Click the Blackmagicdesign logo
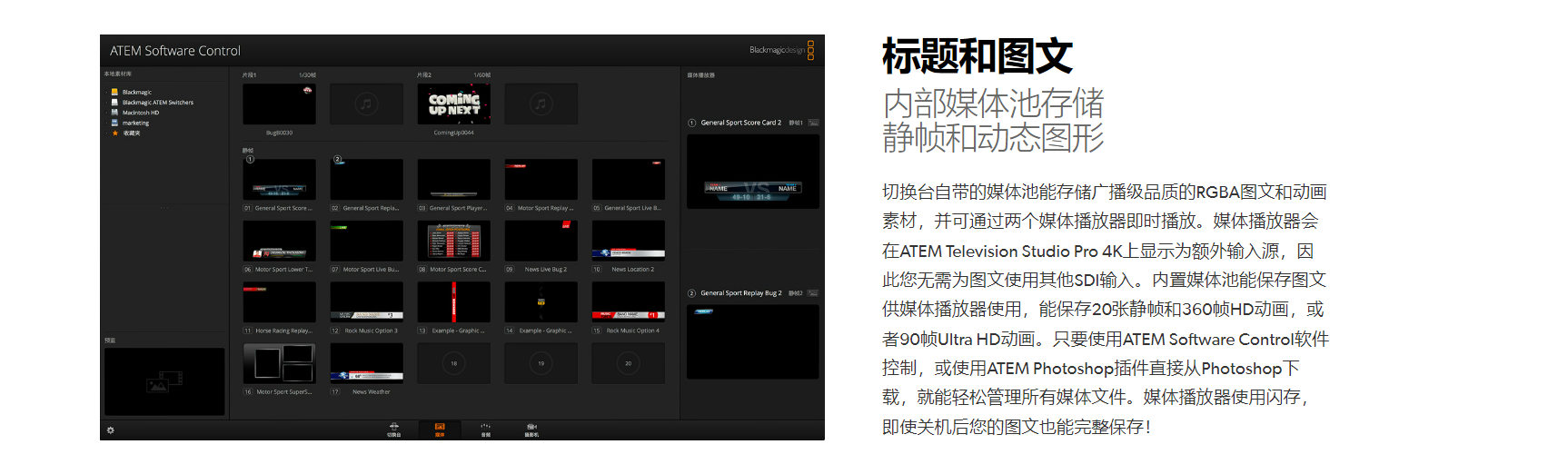 pyautogui.click(x=782, y=50)
